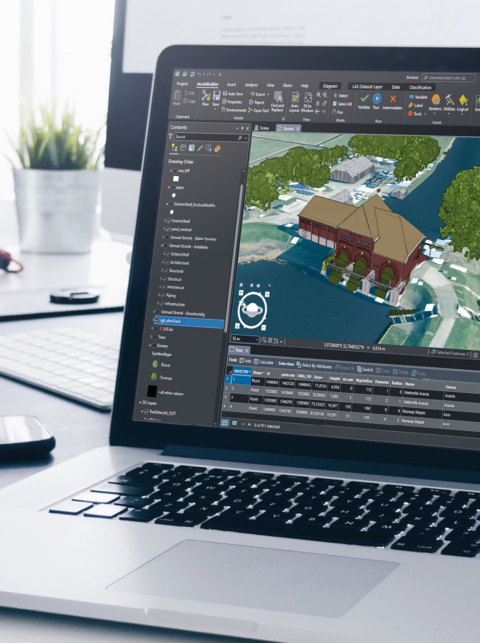Image resolution: width=480 pixels, height=643 pixels.
Task: Insert Iterators from the ribbon
Action: click(x=435, y=100)
